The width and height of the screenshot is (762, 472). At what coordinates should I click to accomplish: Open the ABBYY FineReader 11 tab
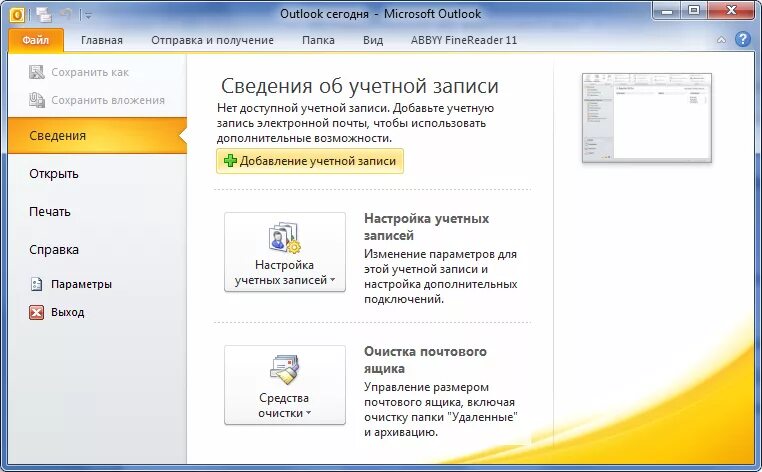tap(464, 40)
